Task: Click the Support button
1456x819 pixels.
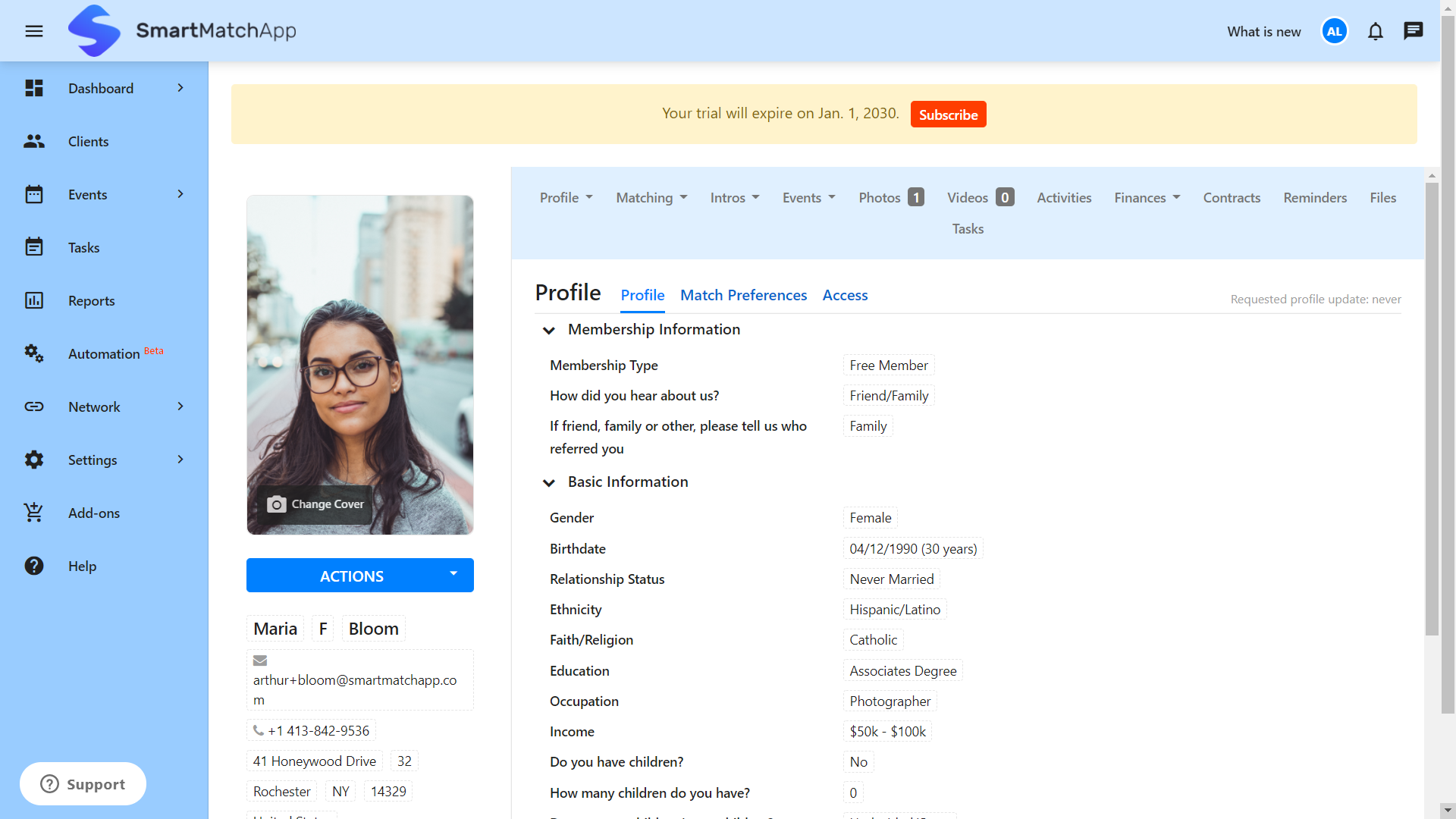Action: point(83,783)
